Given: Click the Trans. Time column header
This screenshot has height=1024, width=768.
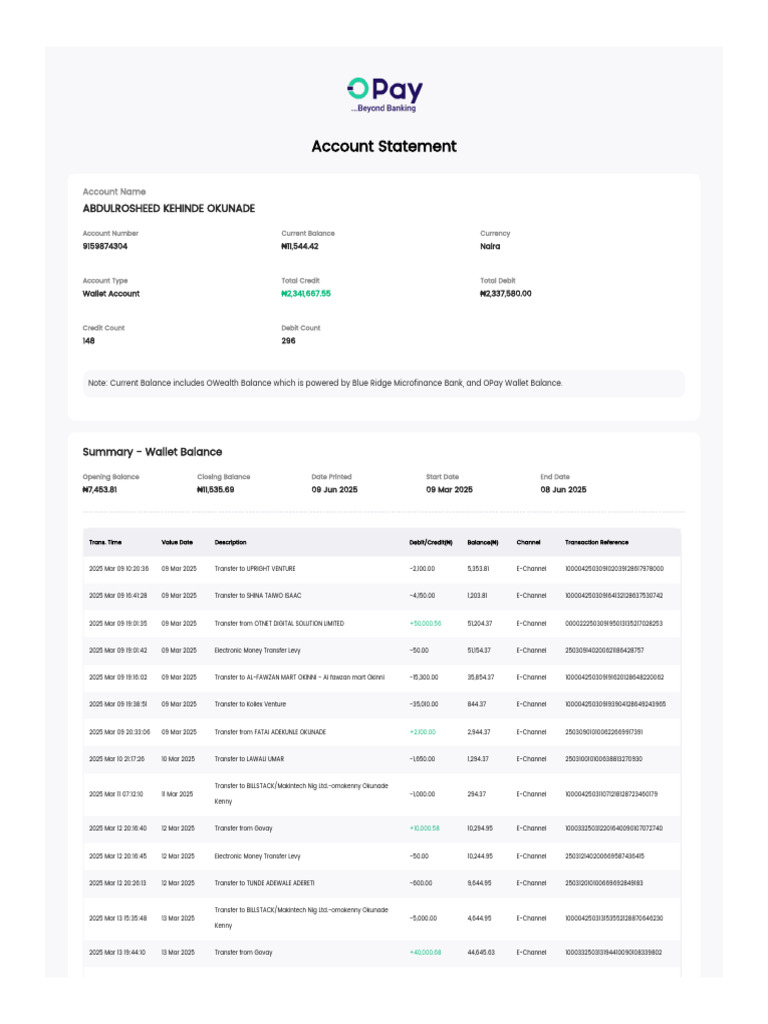Looking at the screenshot, I should point(105,543).
